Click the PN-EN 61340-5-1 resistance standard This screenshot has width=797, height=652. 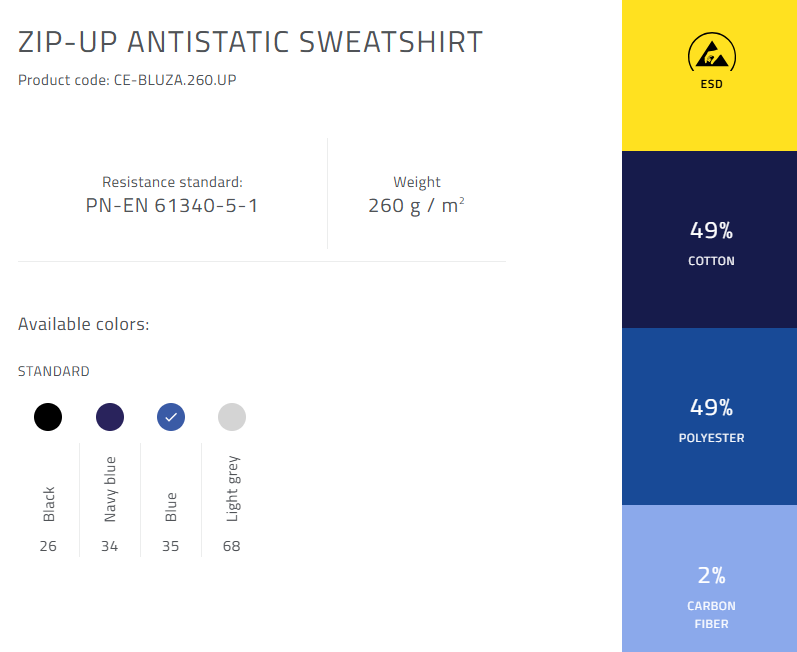tap(172, 206)
